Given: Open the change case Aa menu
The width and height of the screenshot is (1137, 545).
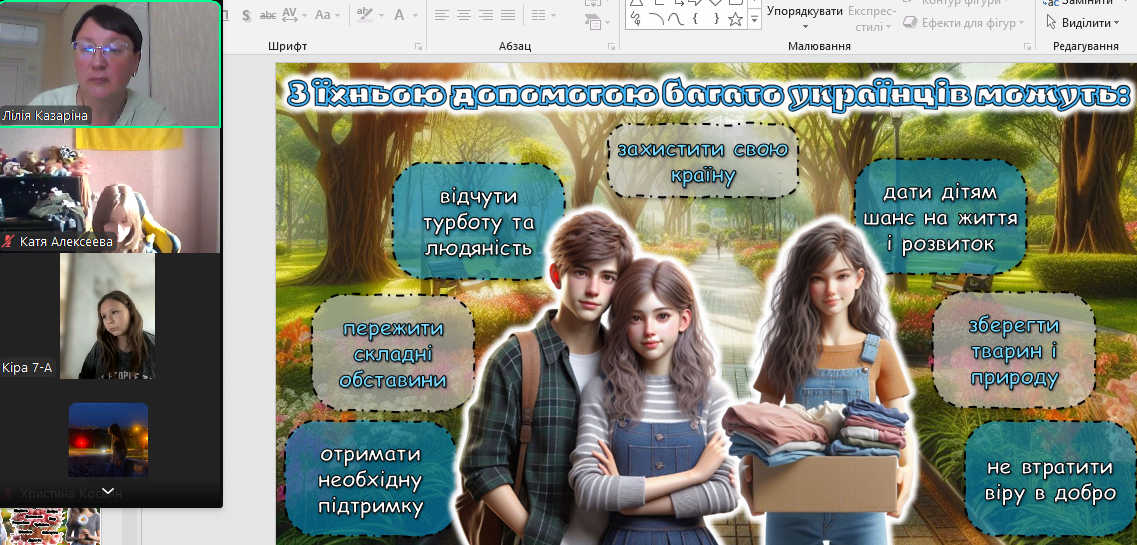Looking at the screenshot, I should [326, 15].
